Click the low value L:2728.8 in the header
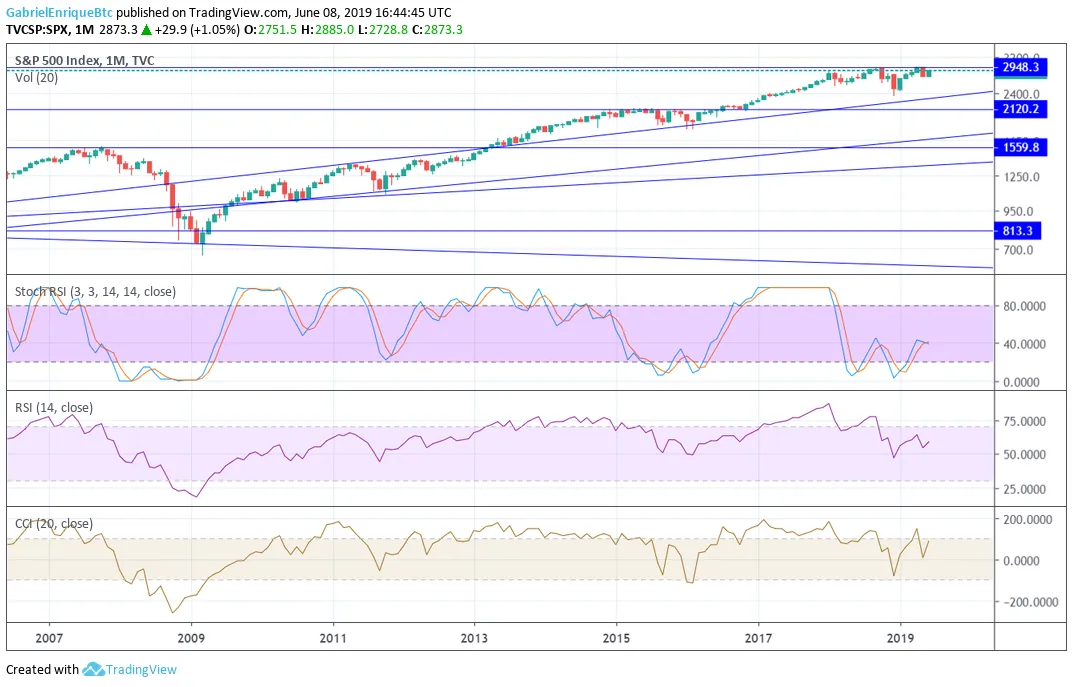 pyautogui.click(x=383, y=30)
